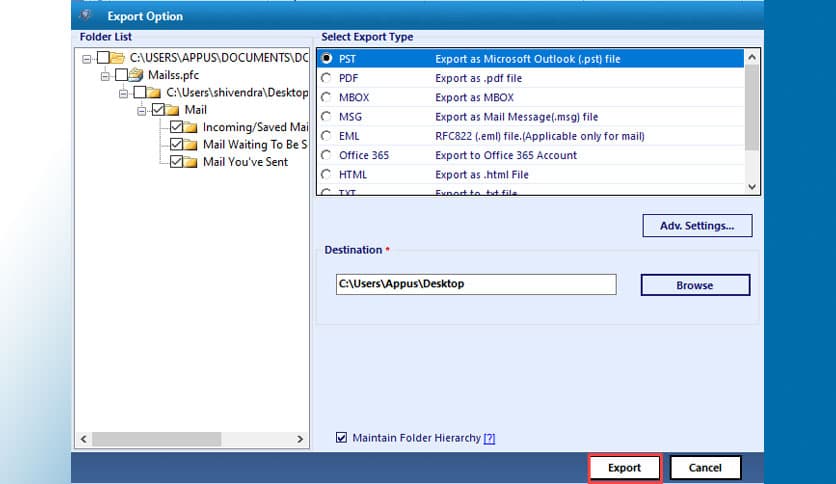
Task: Select C:\USERS\APPUS\DOCUMENTS root label
Action: (219, 58)
